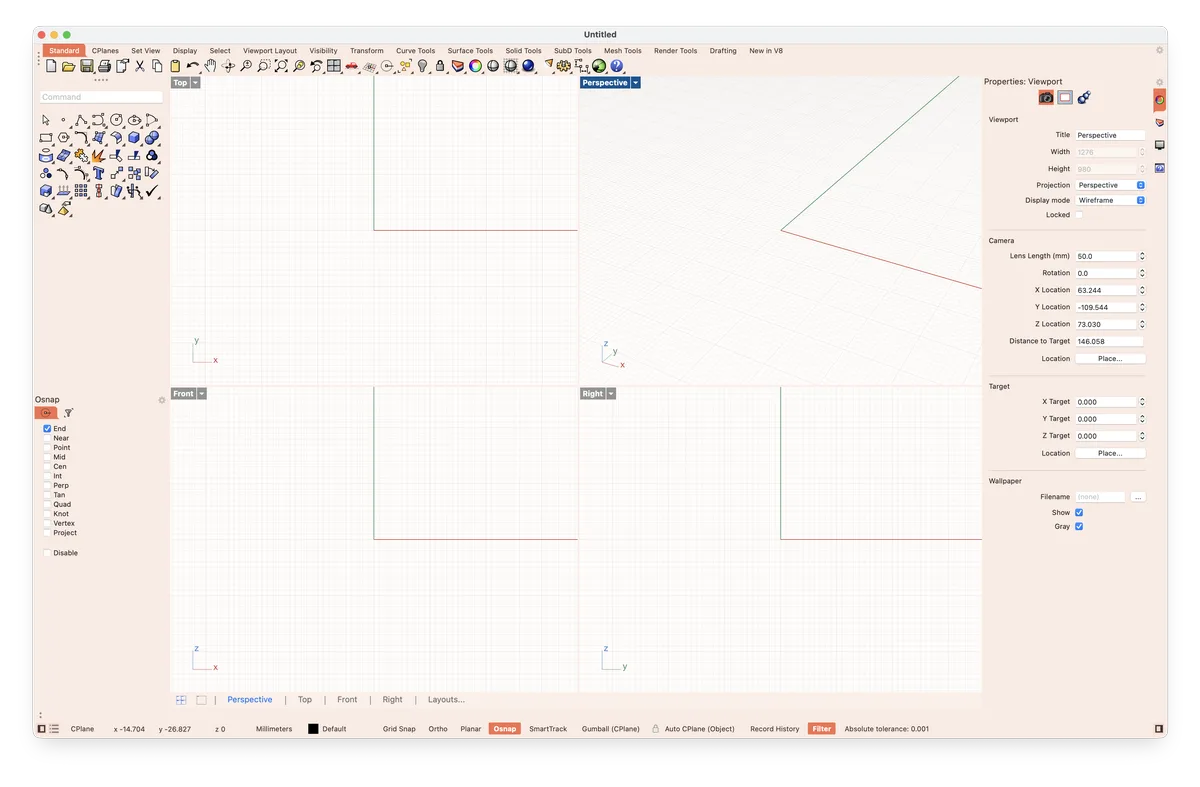
Task: Click the Zoom Extents icon
Action: click(x=282, y=66)
